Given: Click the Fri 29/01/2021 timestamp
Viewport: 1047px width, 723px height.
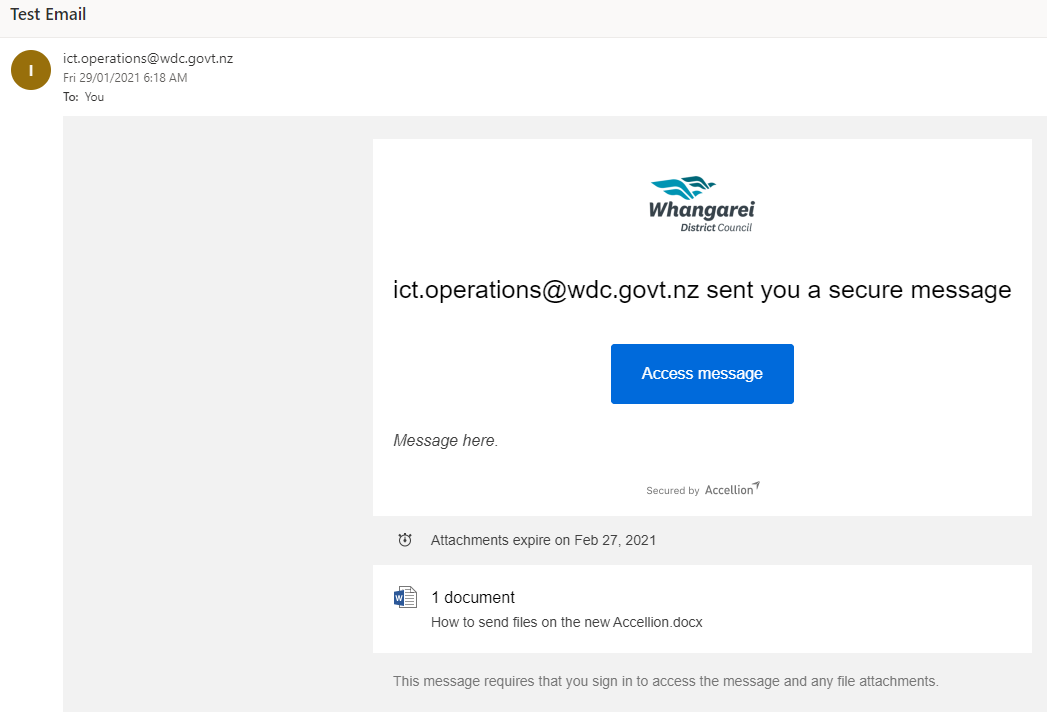Looking at the screenshot, I should 125,78.
